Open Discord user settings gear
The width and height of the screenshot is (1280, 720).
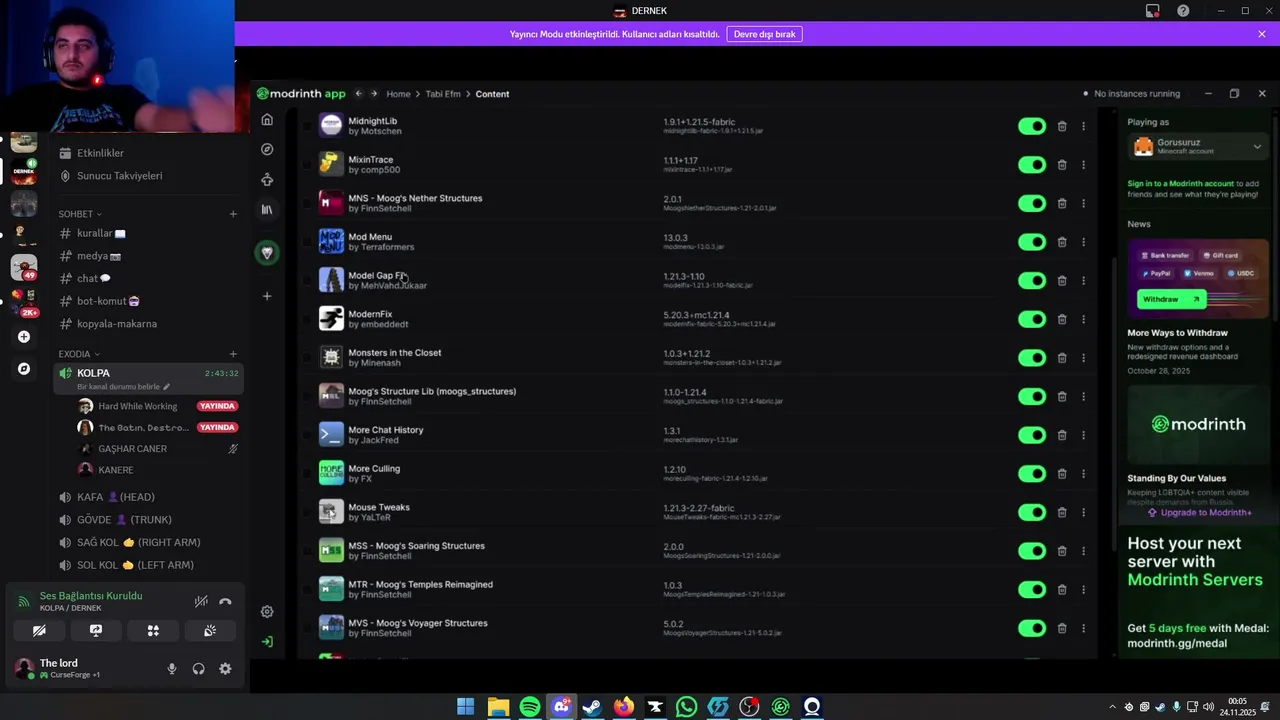225,669
